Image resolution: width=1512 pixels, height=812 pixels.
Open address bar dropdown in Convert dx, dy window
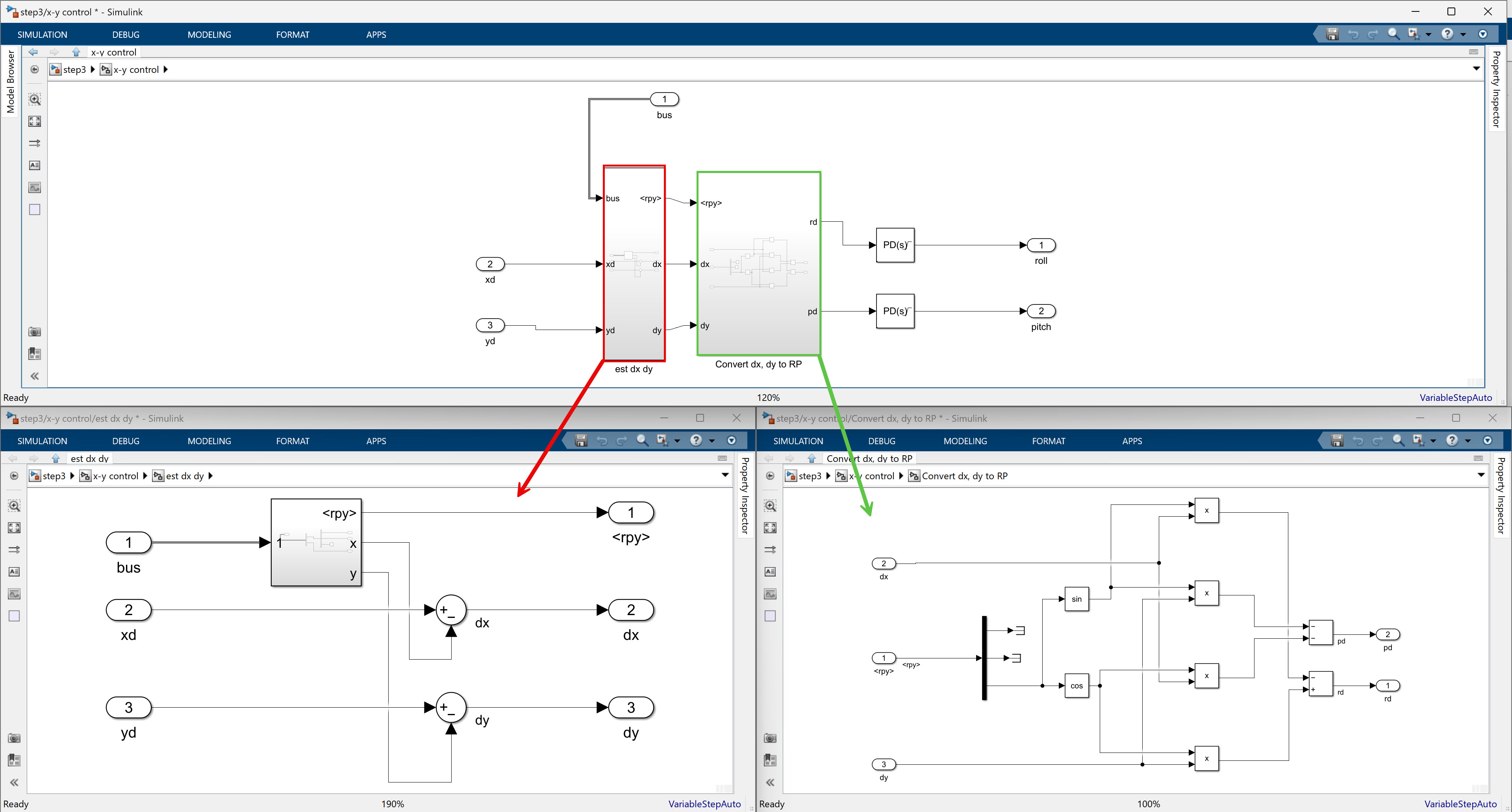(x=1481, y=475)
